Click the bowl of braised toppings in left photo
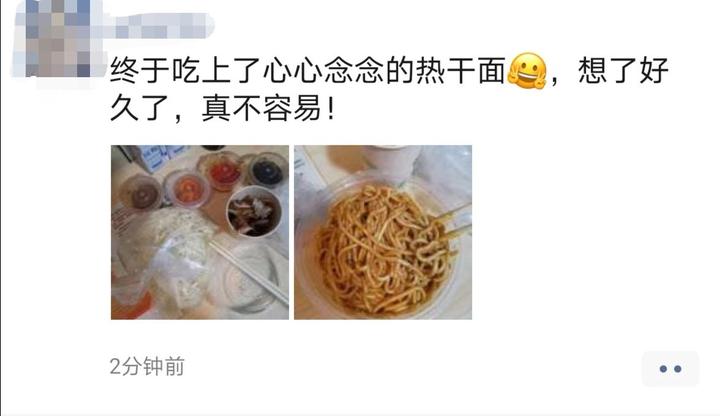This screenshot has width=720, height=416. tap(254, 212)
